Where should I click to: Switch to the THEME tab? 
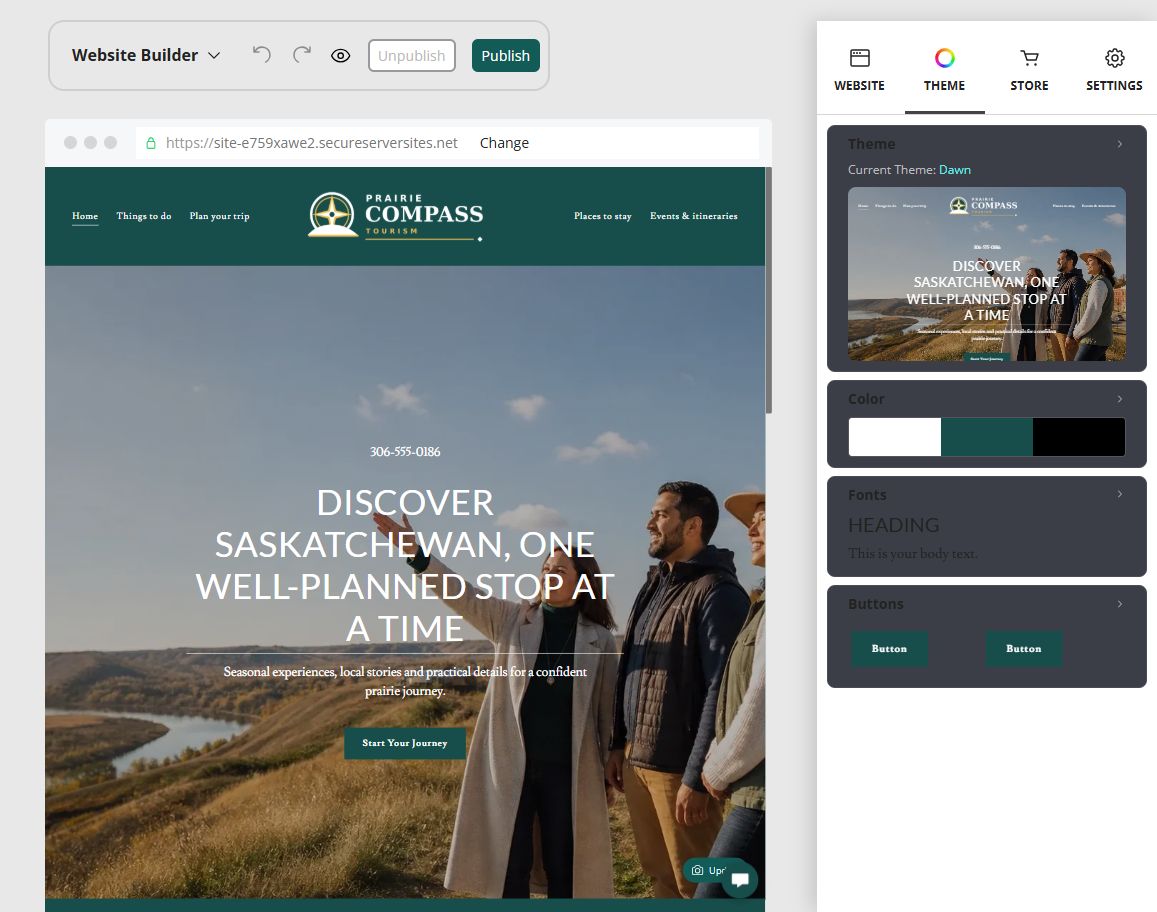[944, 70]
